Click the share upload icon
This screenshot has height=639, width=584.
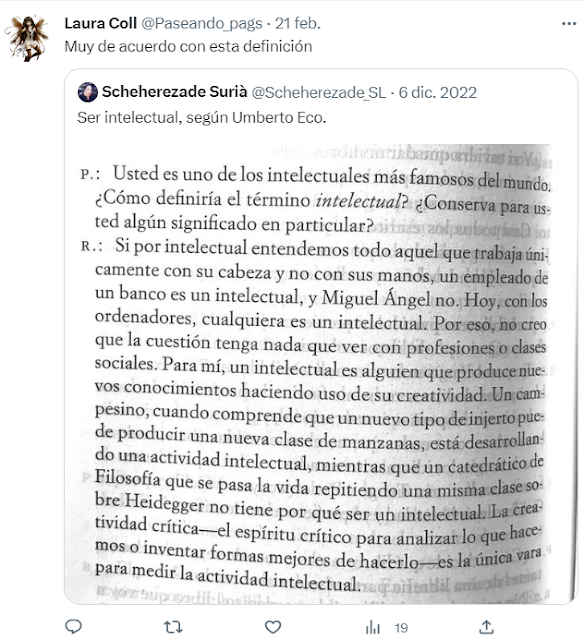coord(486,627)
